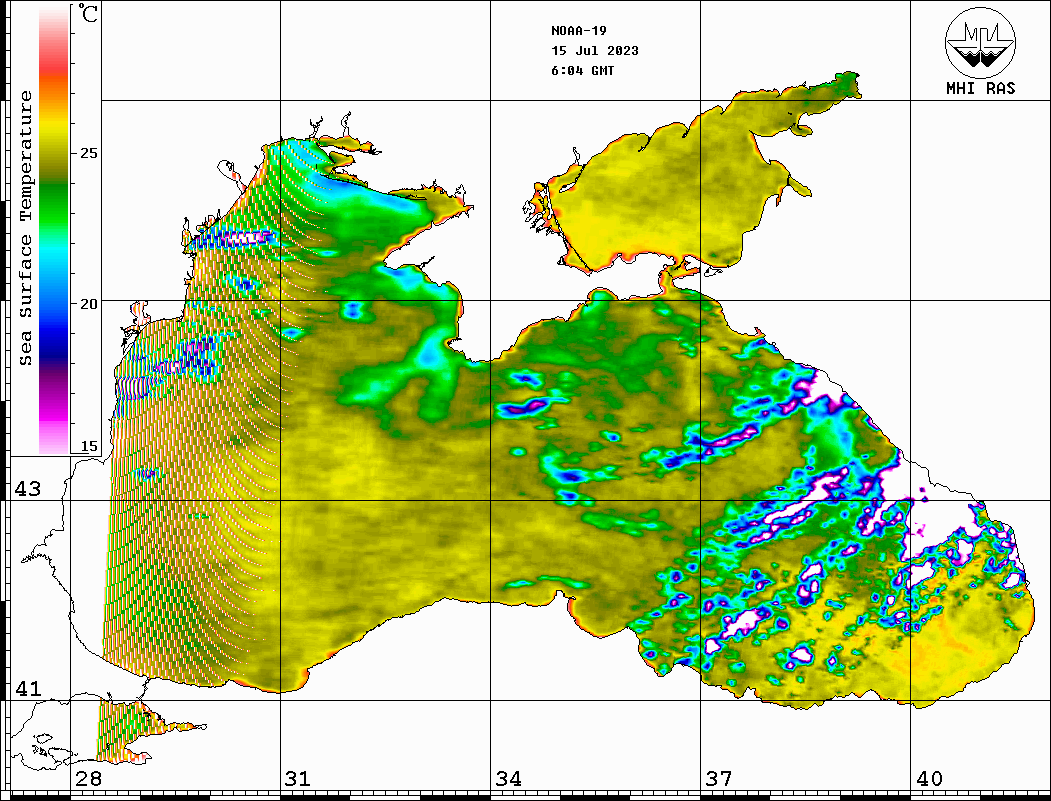Image resolution: width=1051 pixels, height=801 pixels.
Task: Click longitude label "28"
Action: pos(88,778)
